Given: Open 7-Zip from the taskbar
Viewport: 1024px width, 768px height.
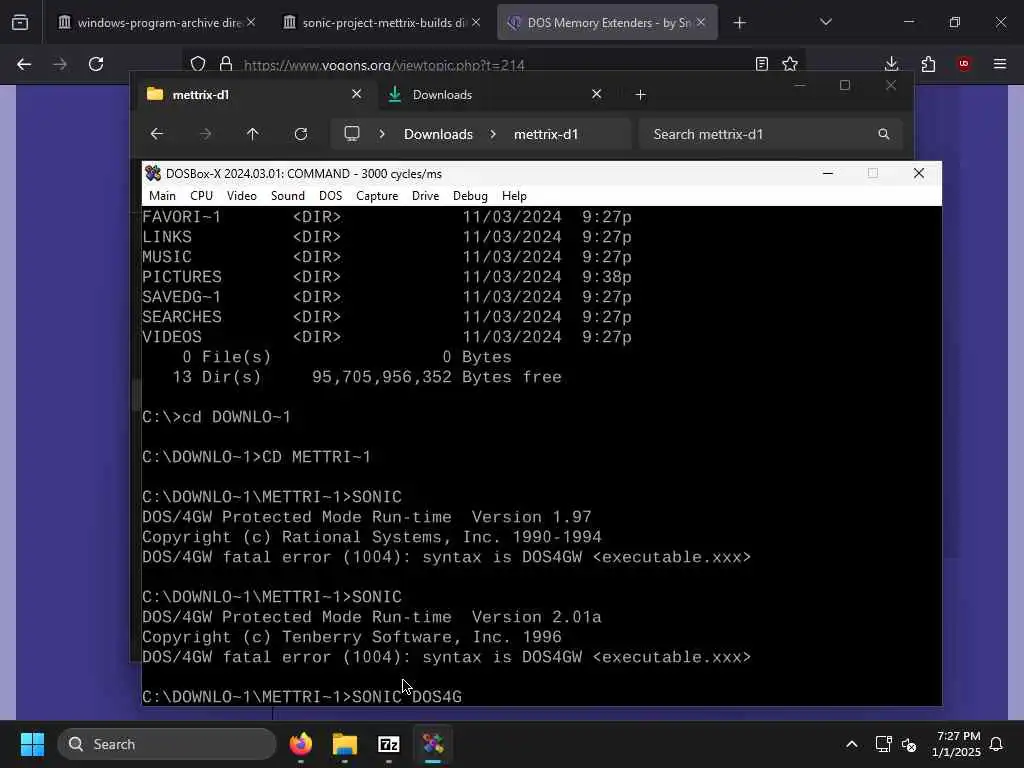Looking at the screenshot, I should pyautogui.click(x=389, y=744).
